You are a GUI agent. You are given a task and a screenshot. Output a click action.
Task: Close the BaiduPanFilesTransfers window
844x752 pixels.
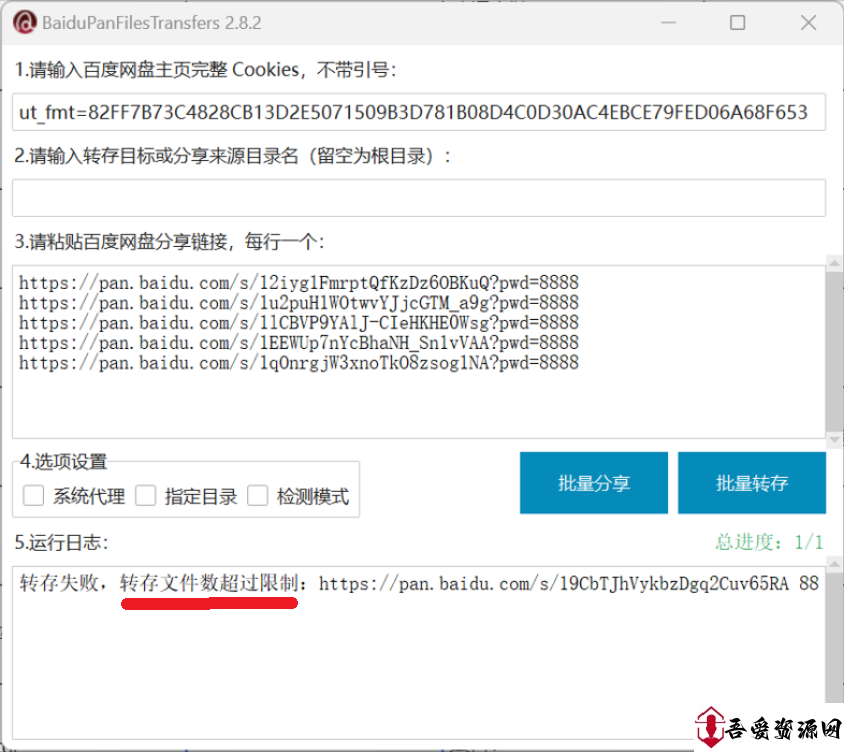808,23
